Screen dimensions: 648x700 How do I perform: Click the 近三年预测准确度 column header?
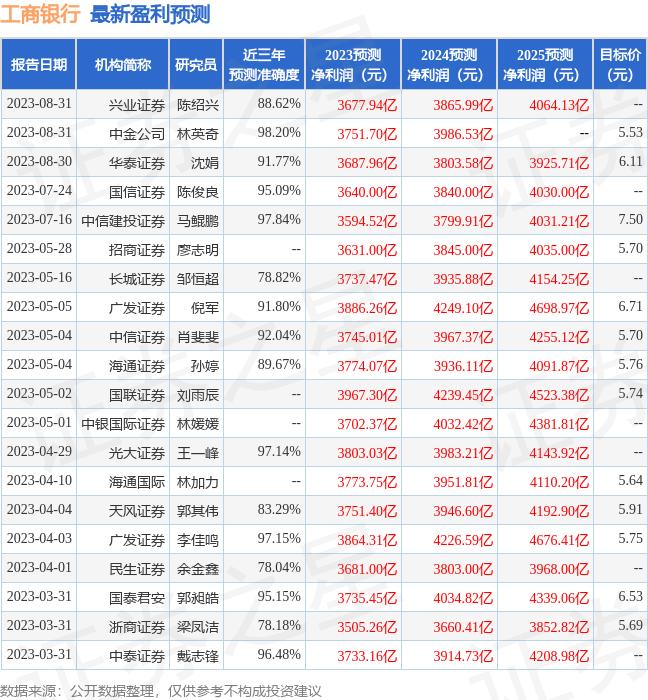264,65
